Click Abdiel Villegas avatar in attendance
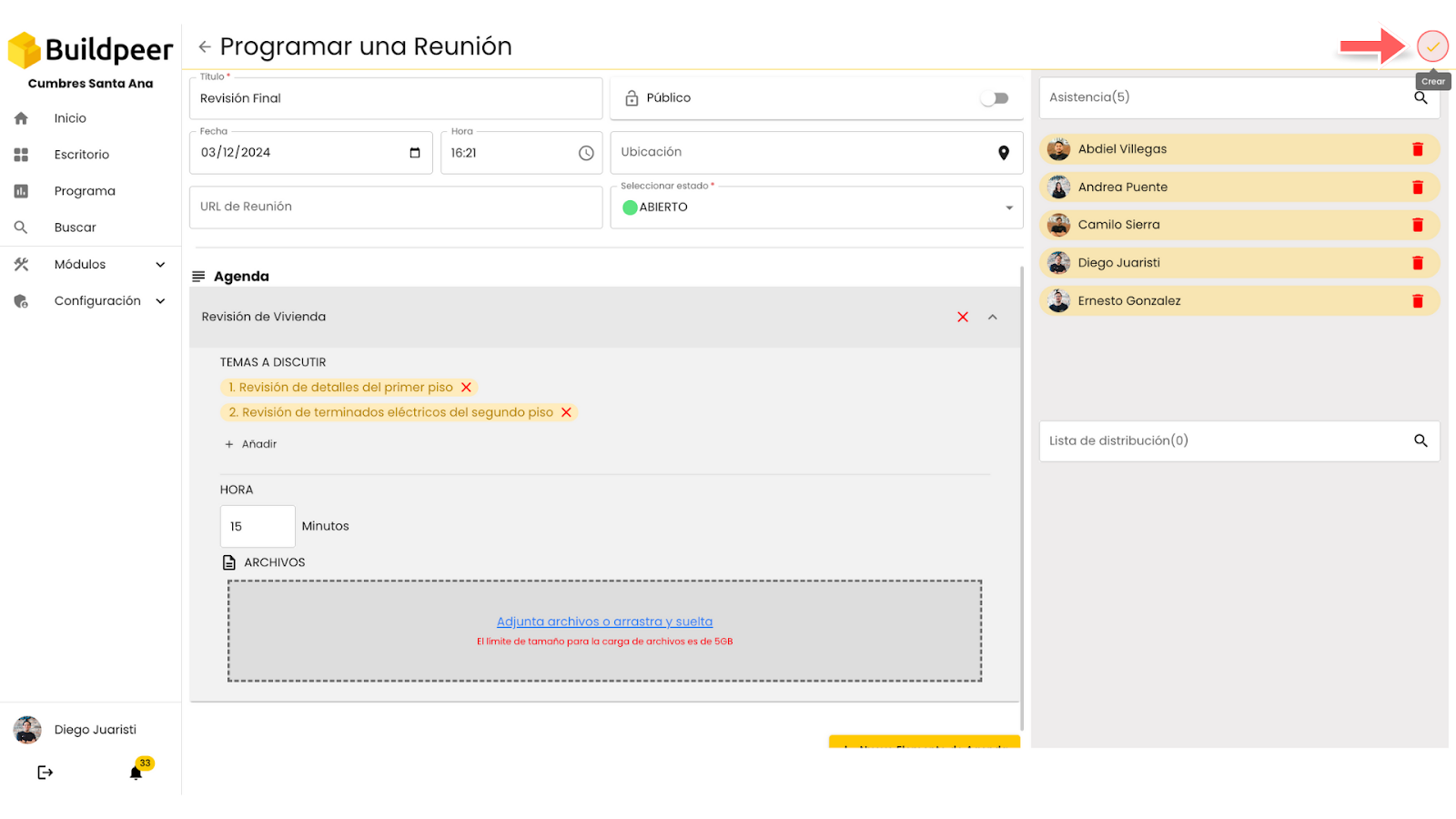Image resolution: width=1456 pixels, height=819 pixels. [x=1058, y=149]
